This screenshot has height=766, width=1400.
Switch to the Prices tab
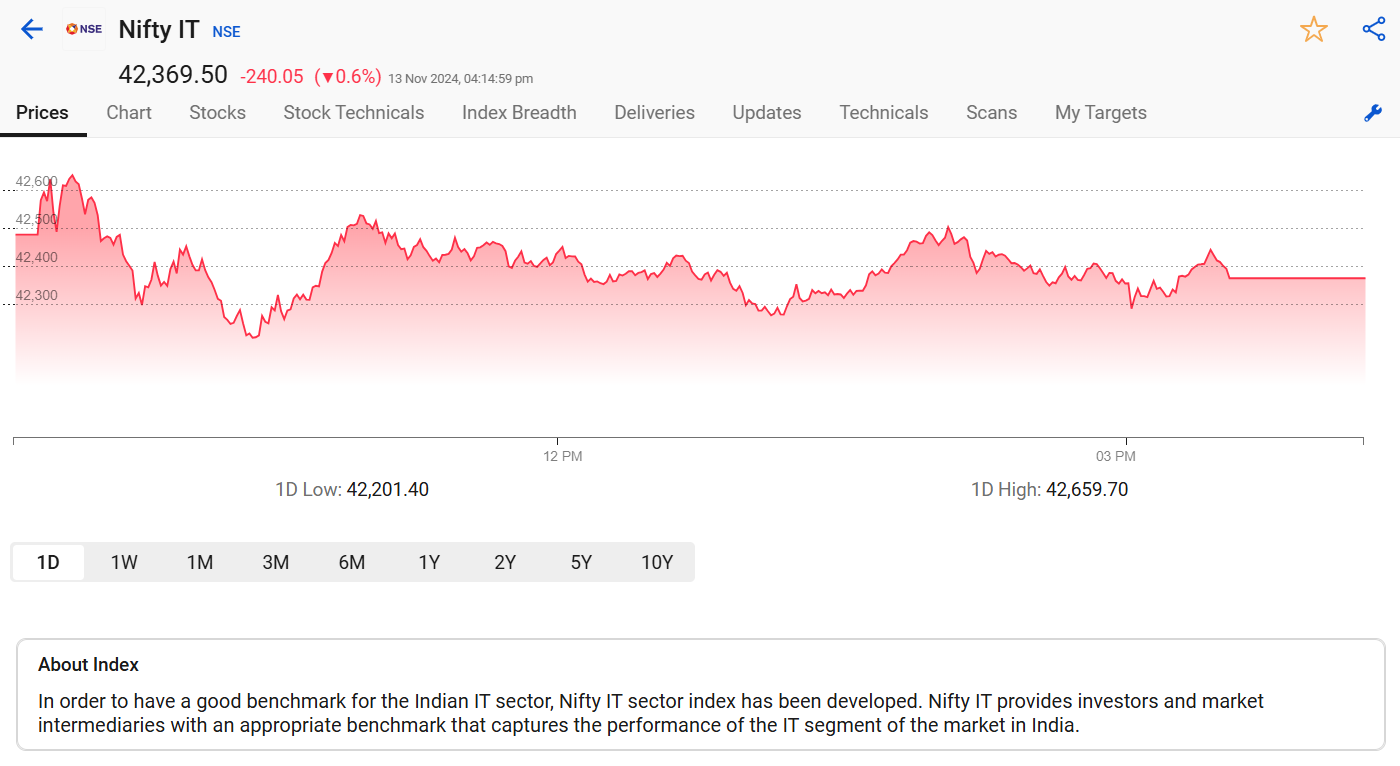tap(43, 113)
